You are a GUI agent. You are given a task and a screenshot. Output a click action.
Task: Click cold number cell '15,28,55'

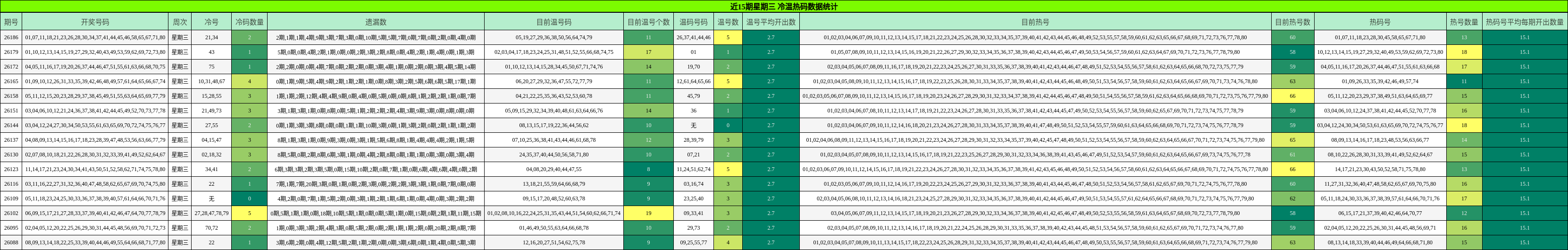coord(211,96)
